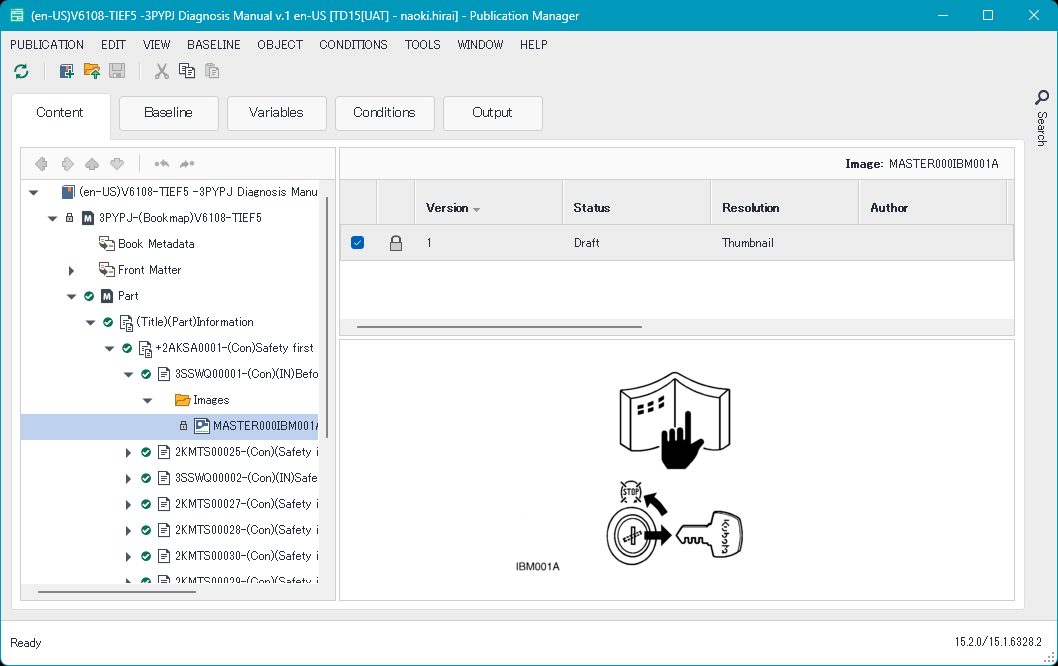Select the Cut scissors icon

[x=162, y=70]
